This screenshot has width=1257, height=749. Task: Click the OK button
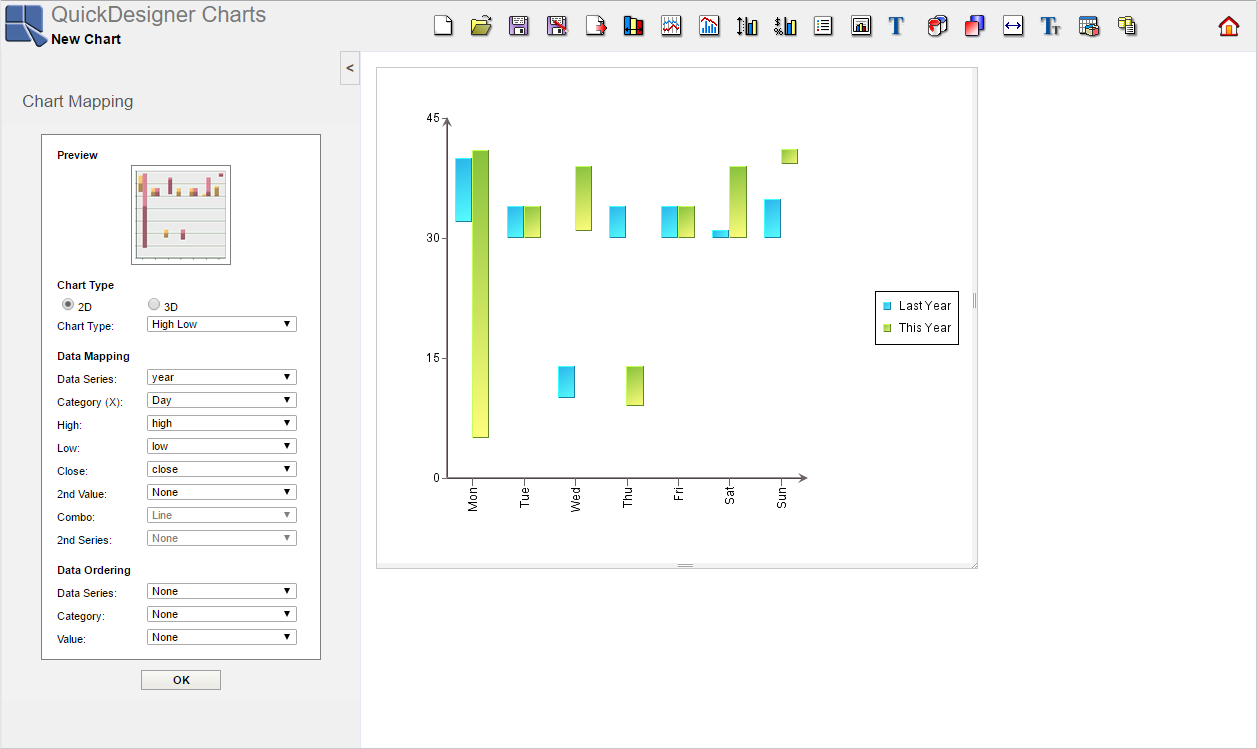click(x=181, y=680)
